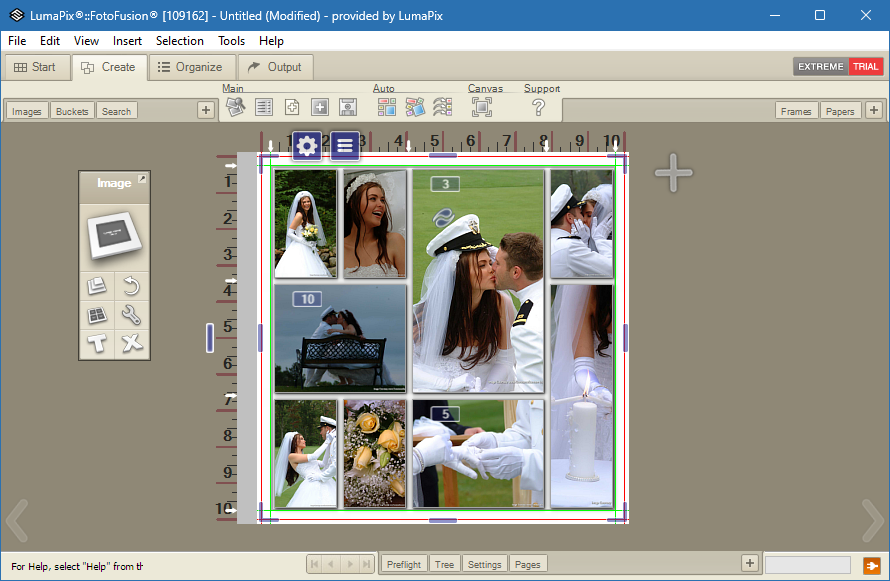Image resolution: width=890 pixels, height=581 pixels.
Task: Select the bench couple photo labeled 10
Action: [341, 338]
